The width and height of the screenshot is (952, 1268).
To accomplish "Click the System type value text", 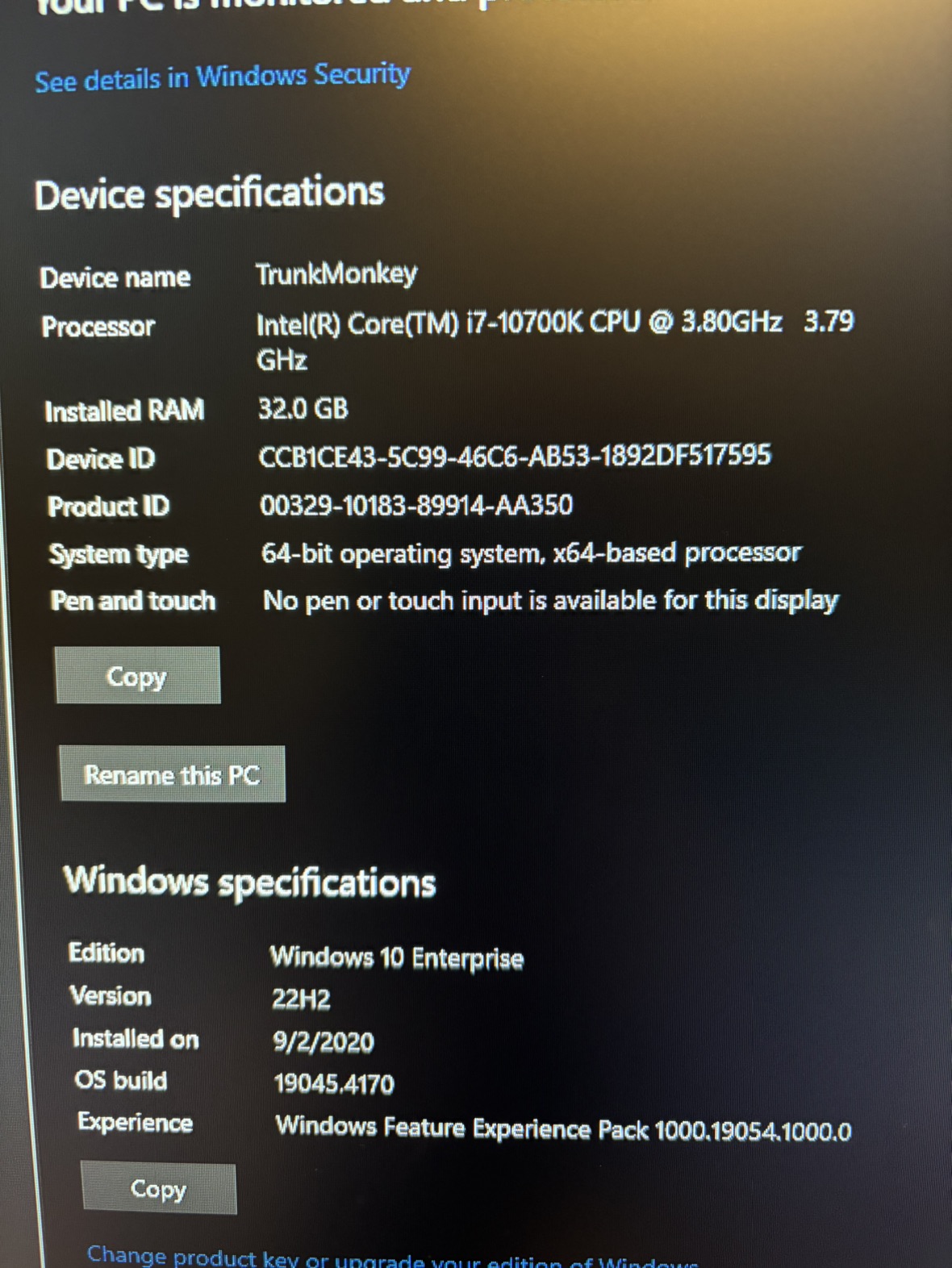I will (531, 553).
